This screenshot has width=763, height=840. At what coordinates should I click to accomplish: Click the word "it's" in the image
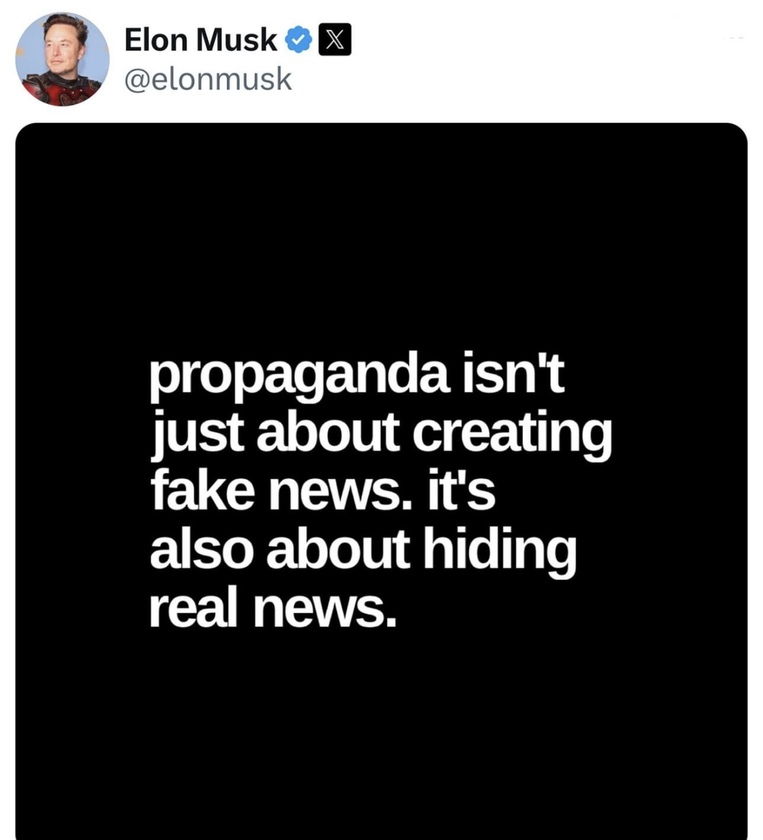tap(461, 489)
